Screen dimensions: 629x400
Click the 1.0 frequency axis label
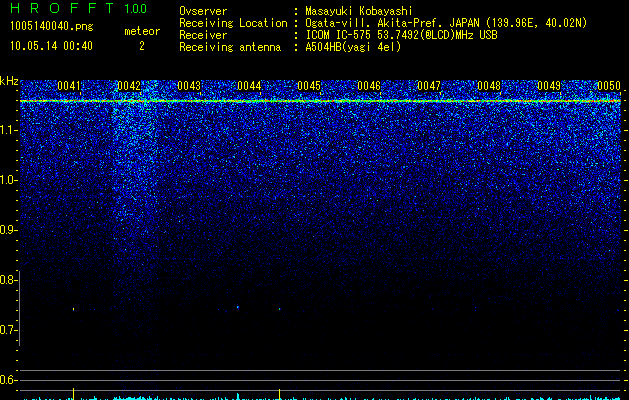(8, 180)
